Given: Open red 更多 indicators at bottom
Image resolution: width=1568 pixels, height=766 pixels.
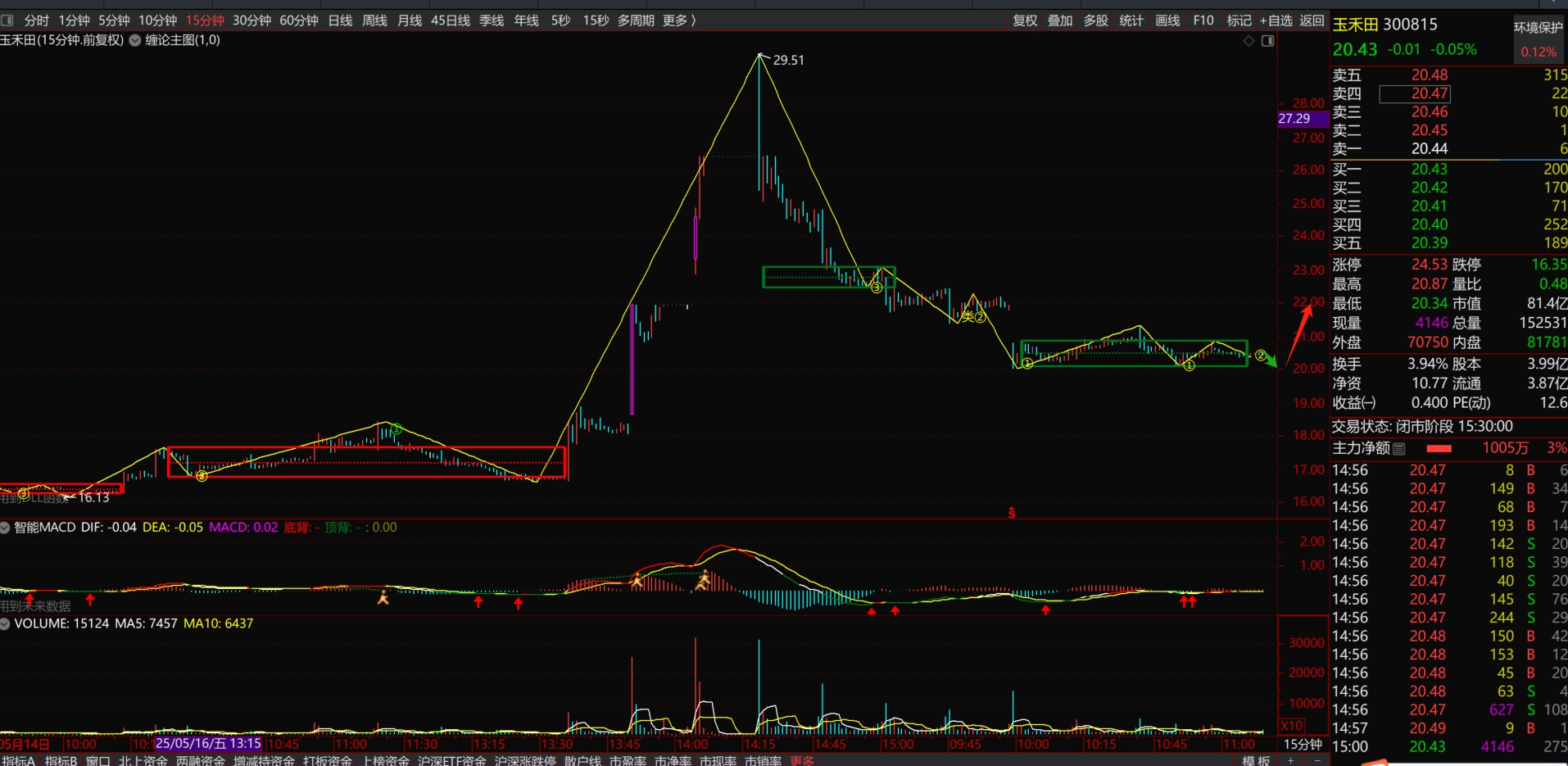Looking at the screenshot, I should click(802, 760).
